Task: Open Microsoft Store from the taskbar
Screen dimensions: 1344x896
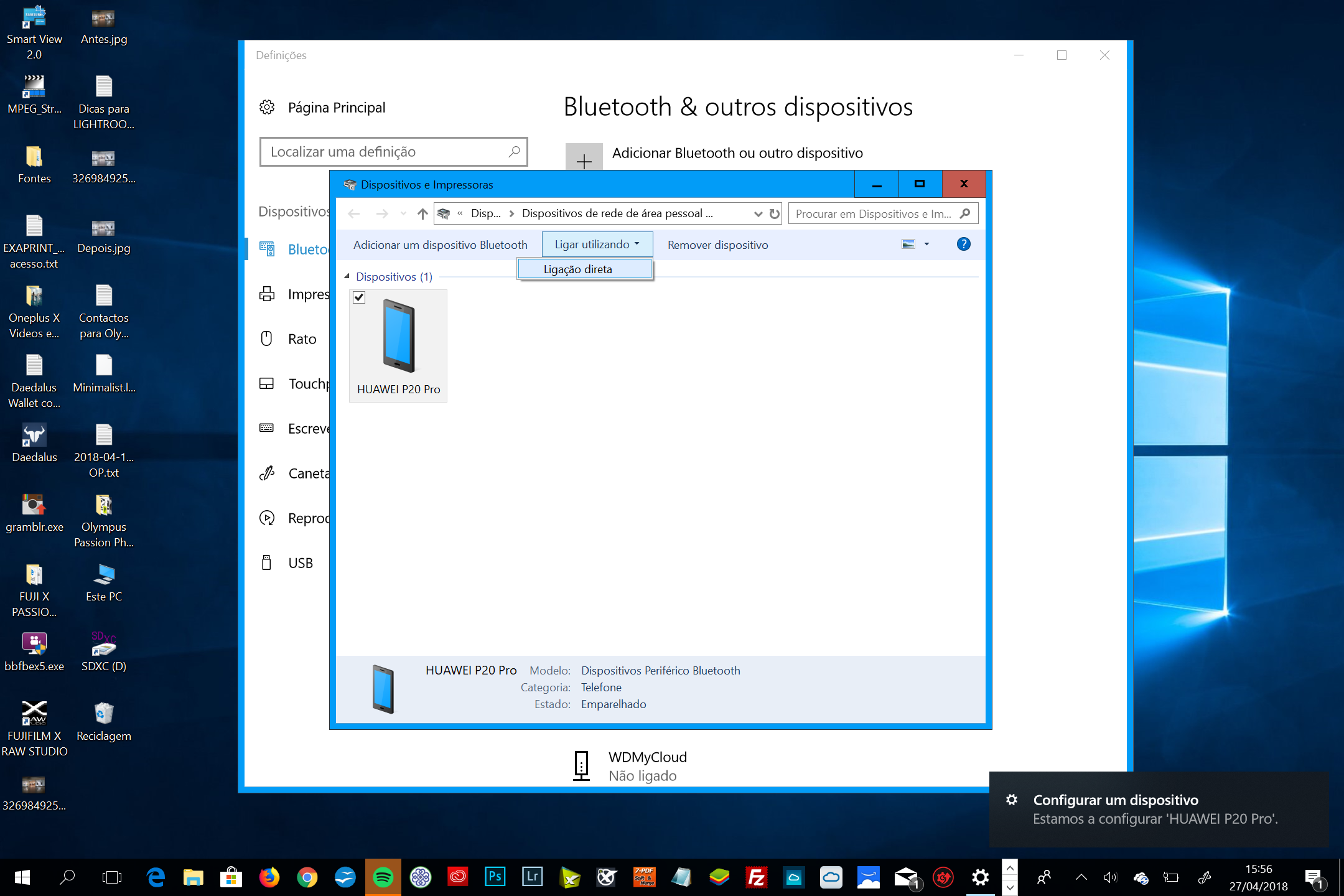Action: pyautogui.click(x=231, y=877)
